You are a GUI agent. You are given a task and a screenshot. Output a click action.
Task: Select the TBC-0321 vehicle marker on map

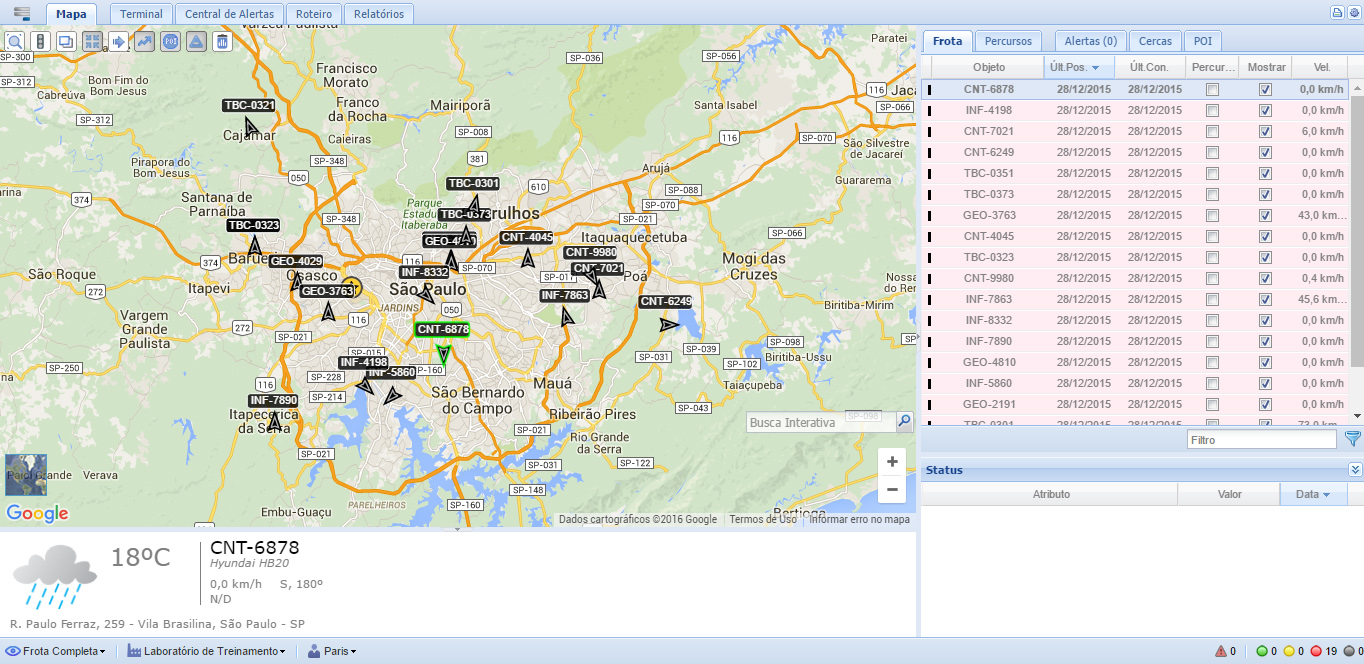pos(249,105)
